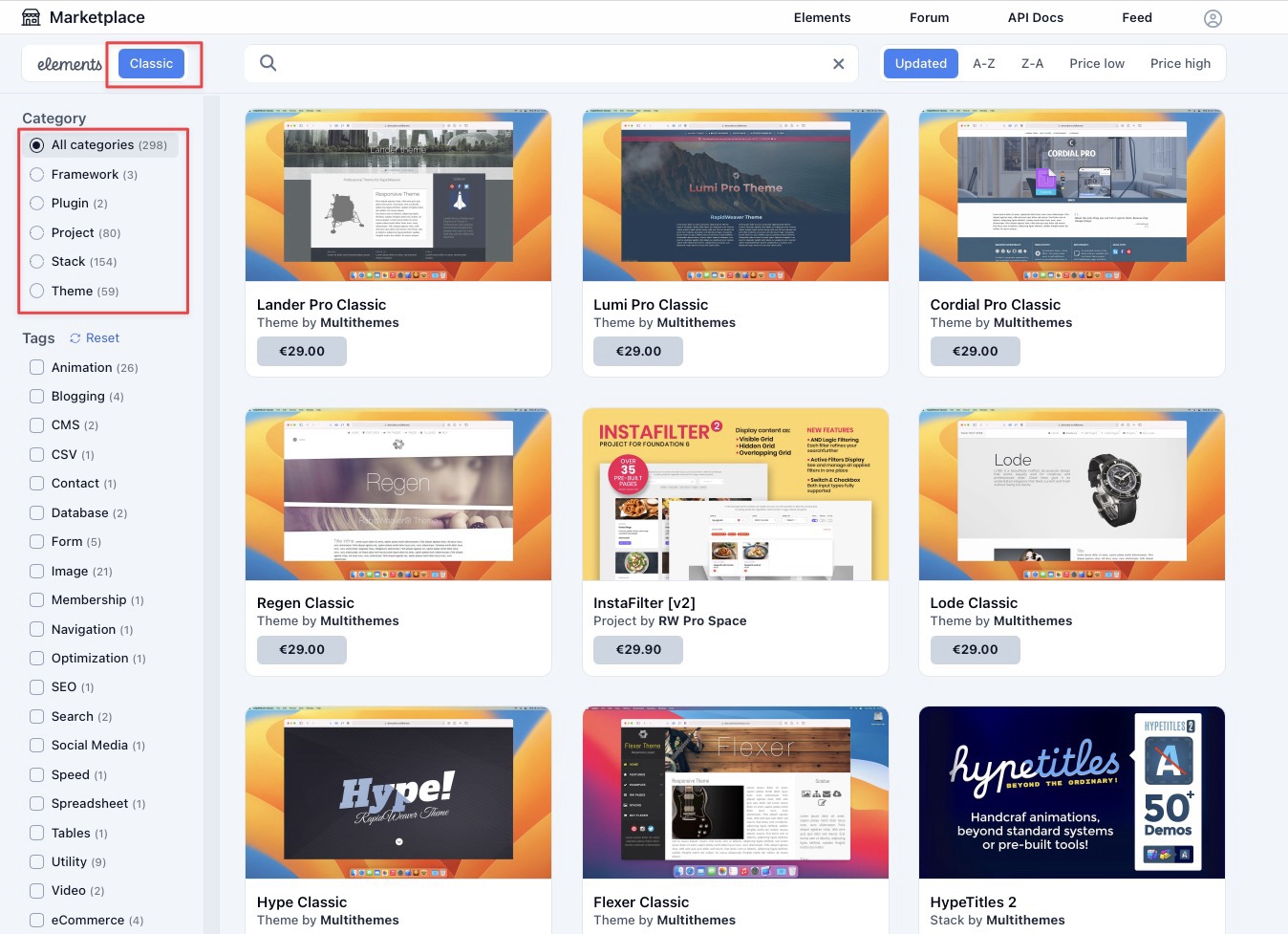The image size is (1288, 934).
Task: Open the InstaFilter [v2] preview thumbnail
Action: [x=736, y=494]
